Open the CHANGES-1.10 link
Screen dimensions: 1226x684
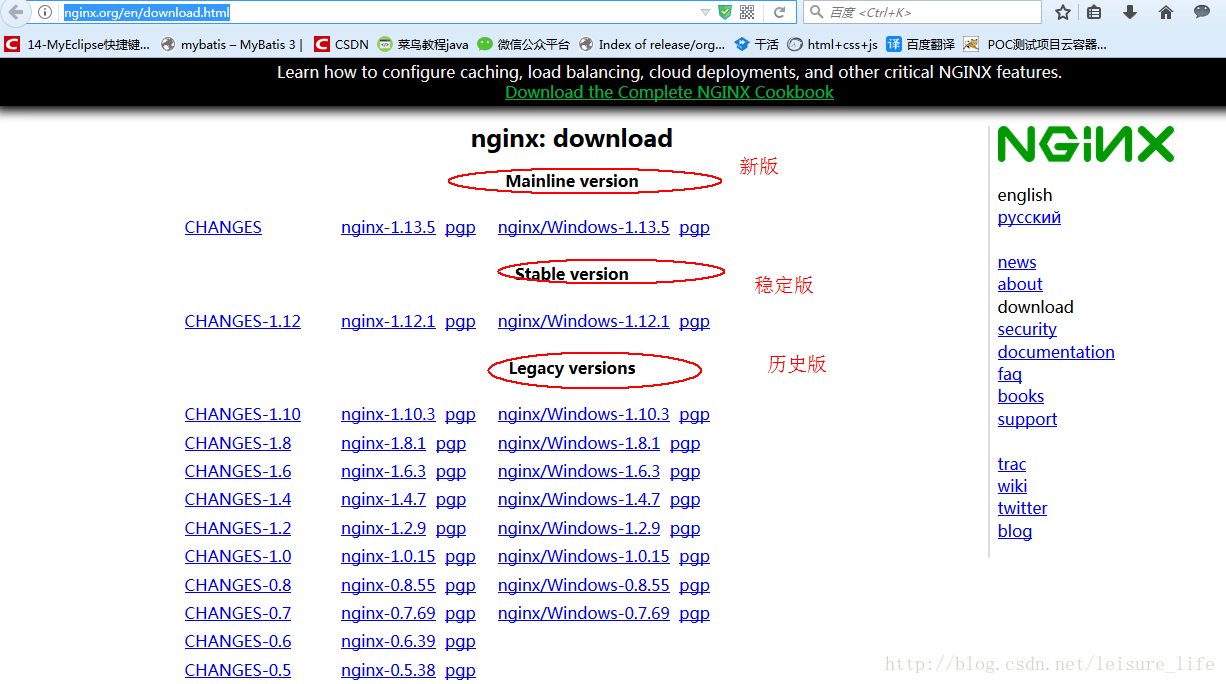[243, 414]
